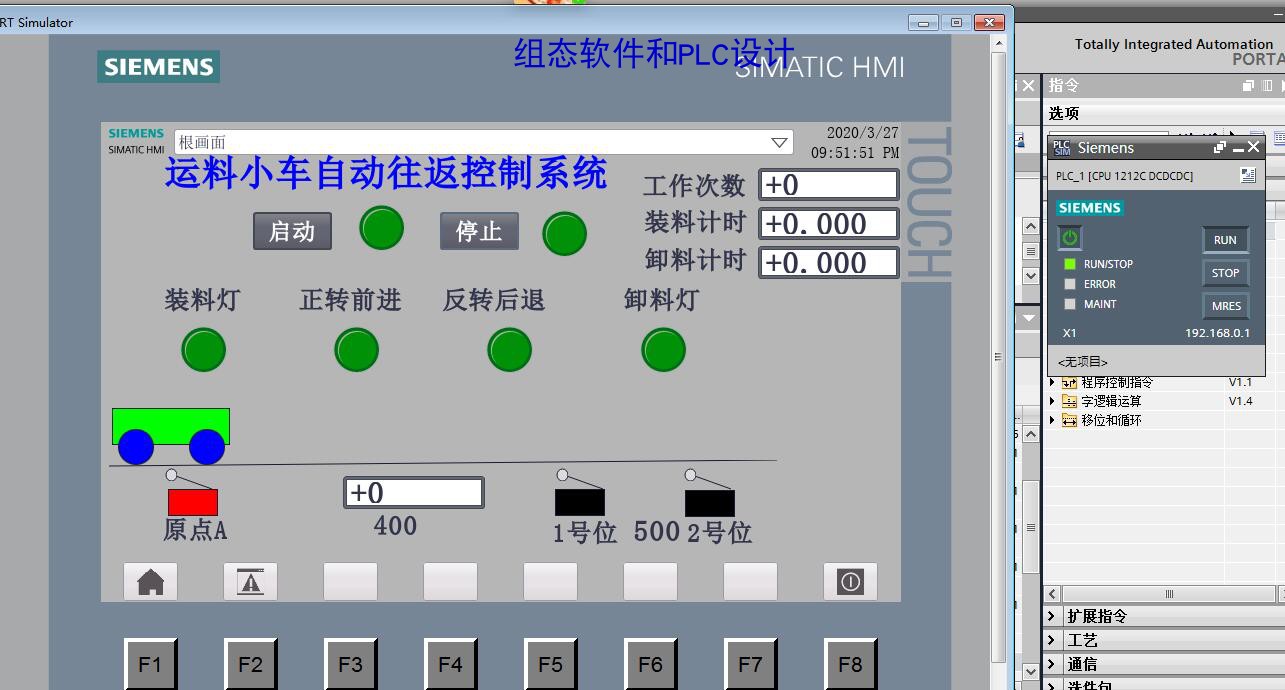Image resolution: width=1285 pixels, height=690 pixels.
Task: Expand the 字逻辑运算 tree folder
Action: tap(1052, 401)
